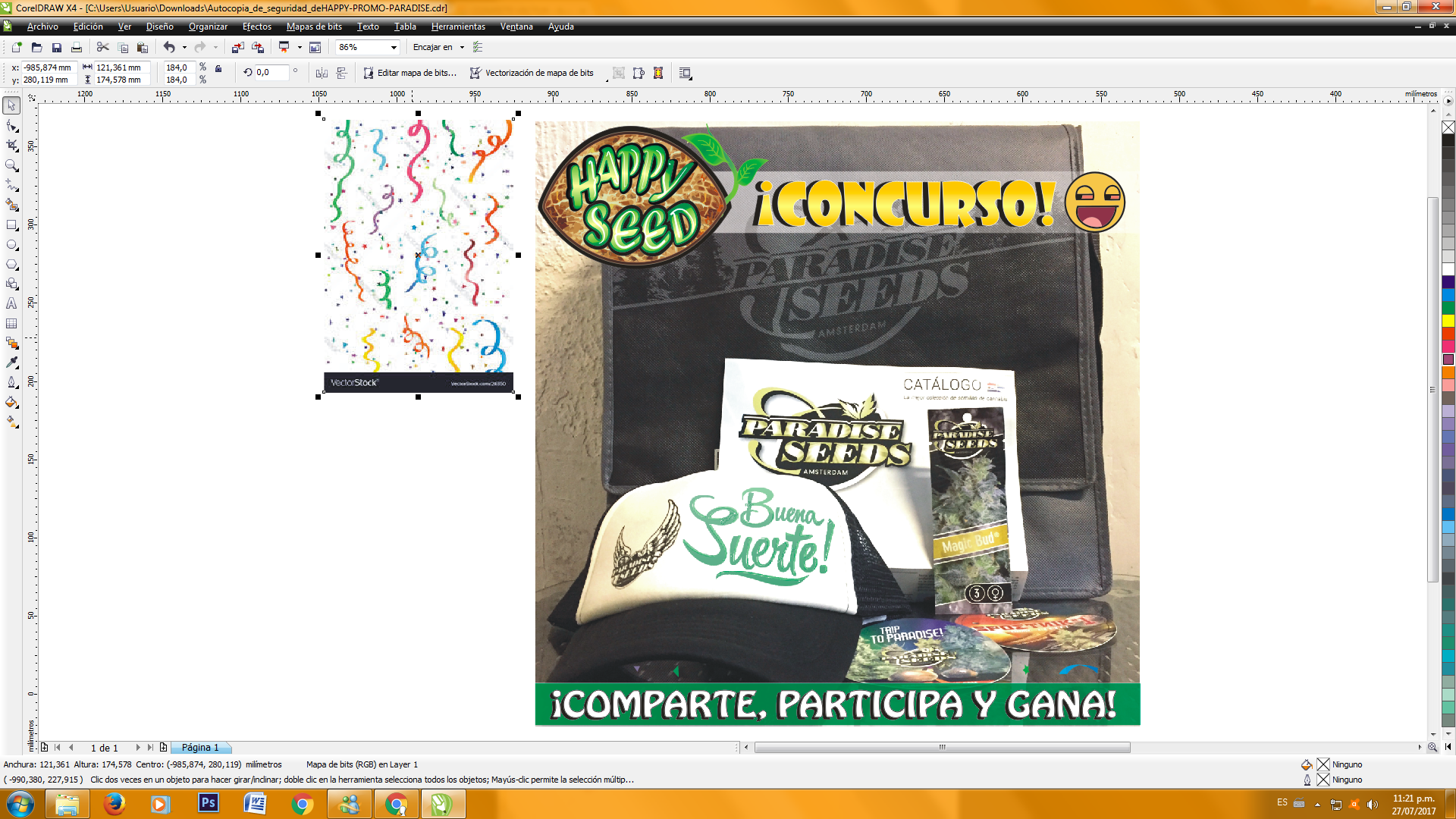Select the Outline pen tool
Image resolution: width=1456 pixels, height=819 pixels.
pos(11,383)
